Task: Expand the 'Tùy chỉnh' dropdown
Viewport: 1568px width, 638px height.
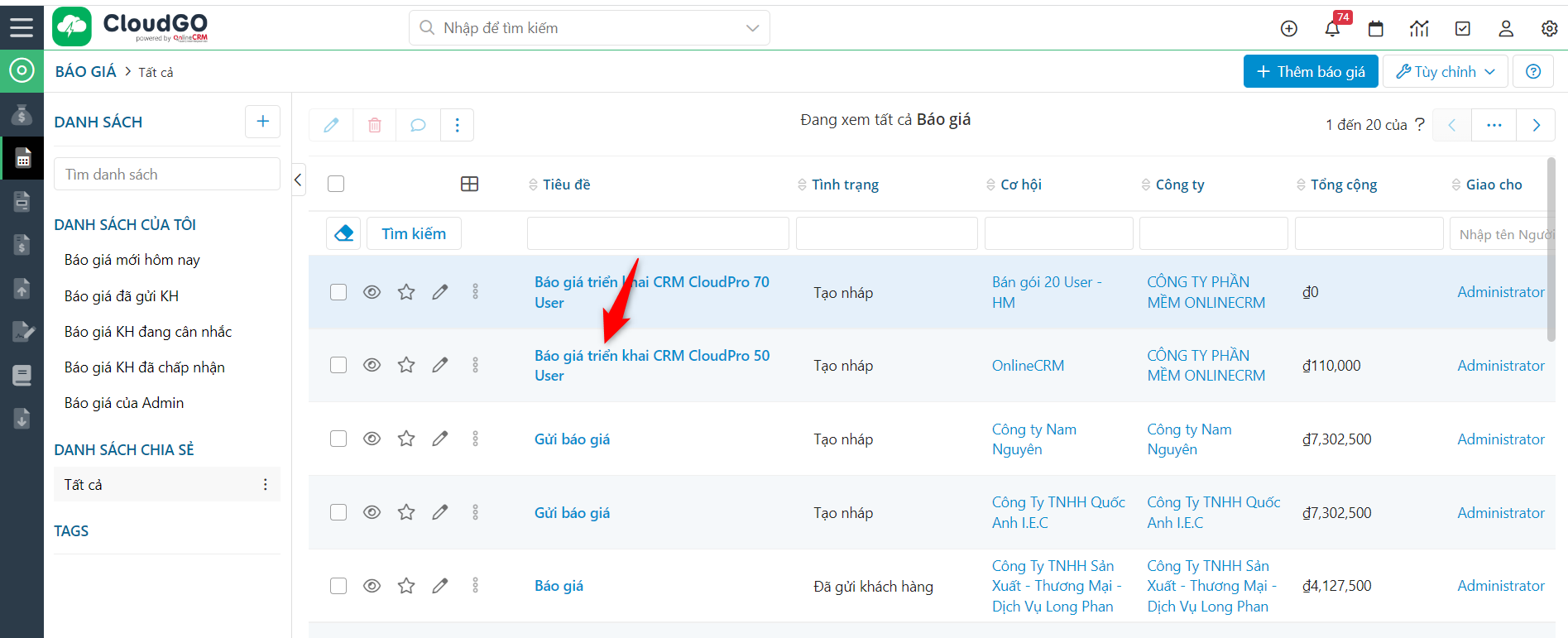Action: pos(1445,72)
